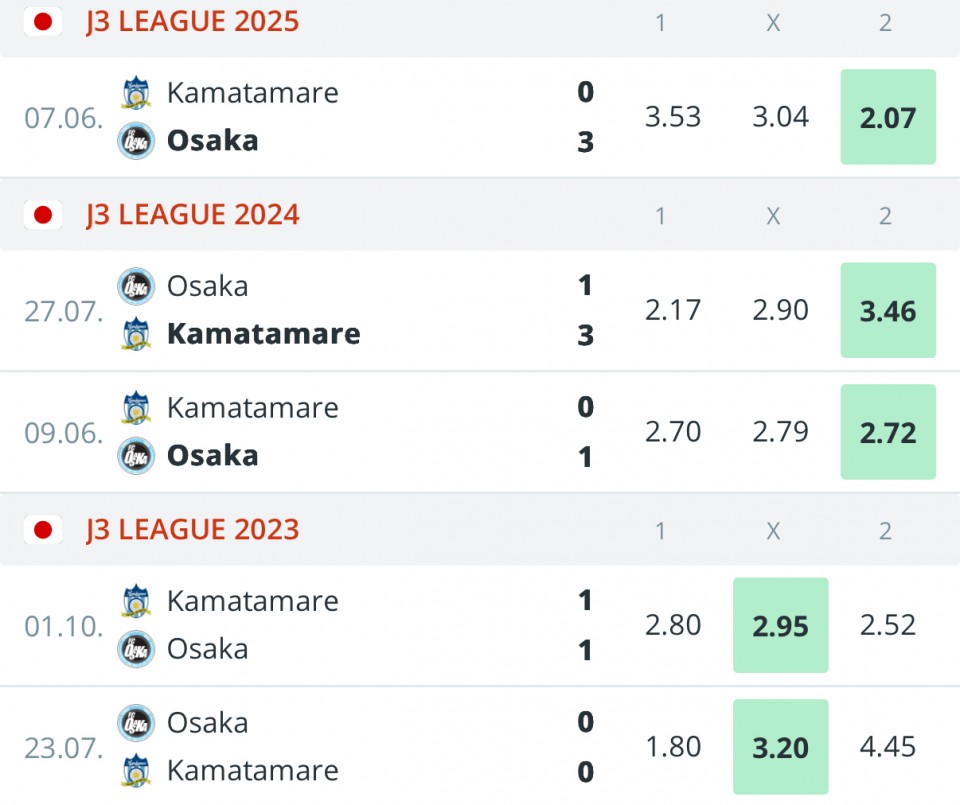
Task: Open the J3 LEAGUE 2023 header link
Action: [x=192, y=530]
